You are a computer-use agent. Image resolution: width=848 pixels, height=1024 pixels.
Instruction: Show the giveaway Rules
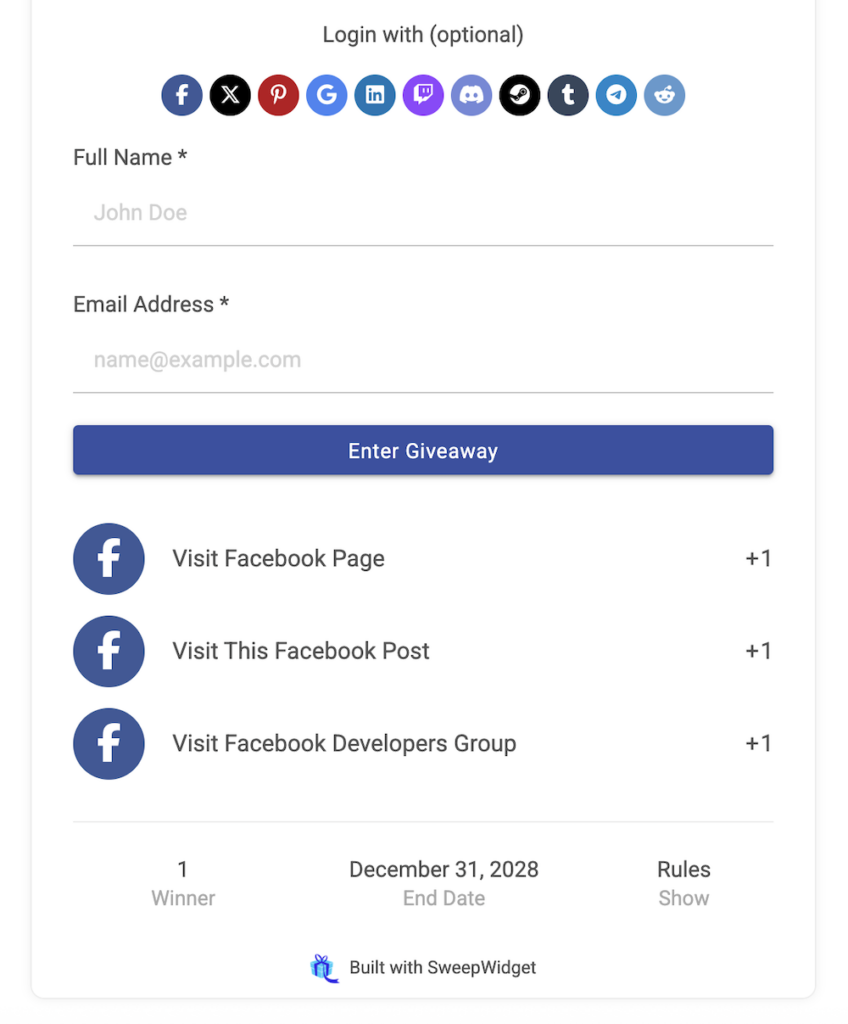tap(684, 897)
